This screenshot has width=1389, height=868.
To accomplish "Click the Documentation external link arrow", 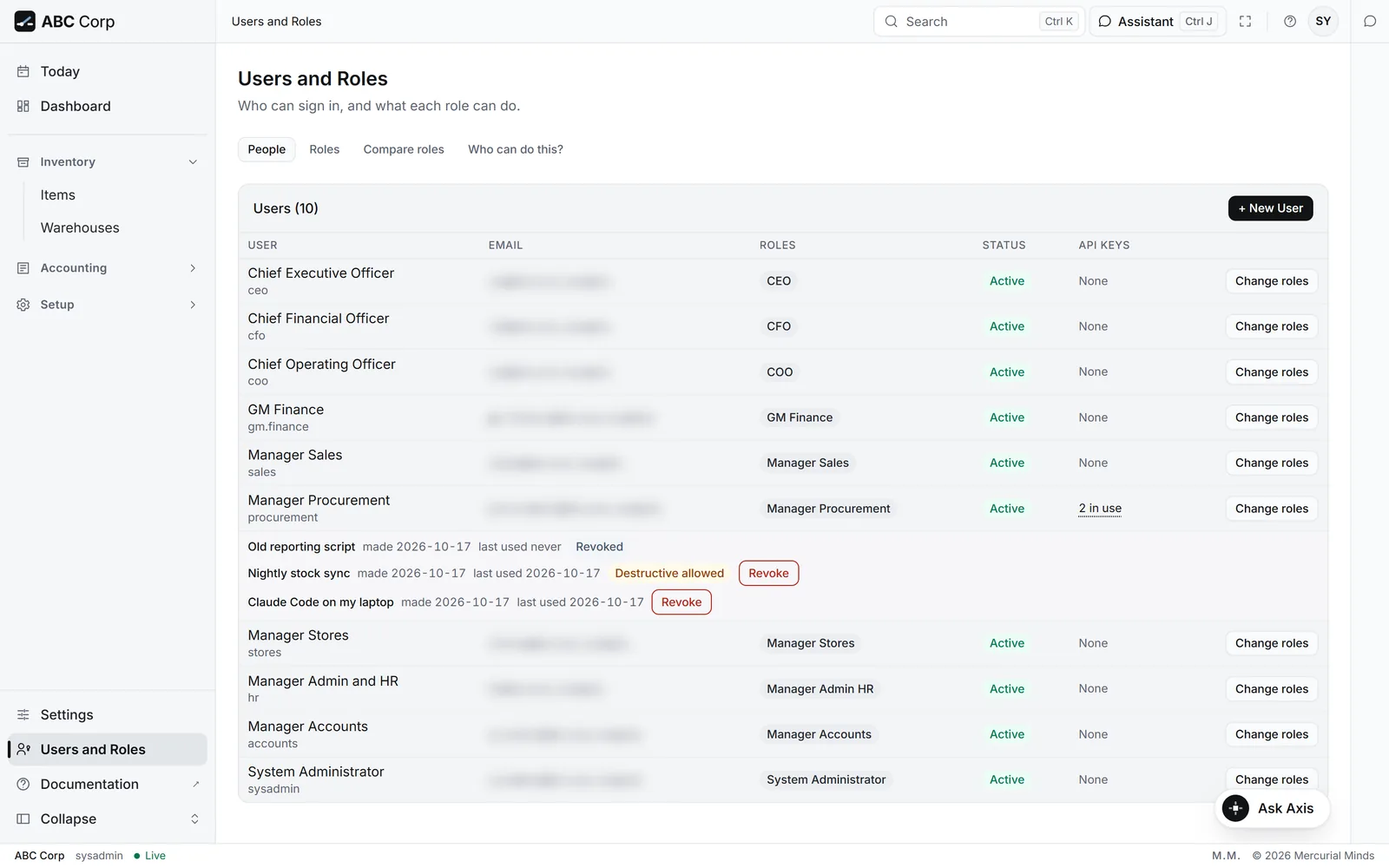I will point(196,784).
